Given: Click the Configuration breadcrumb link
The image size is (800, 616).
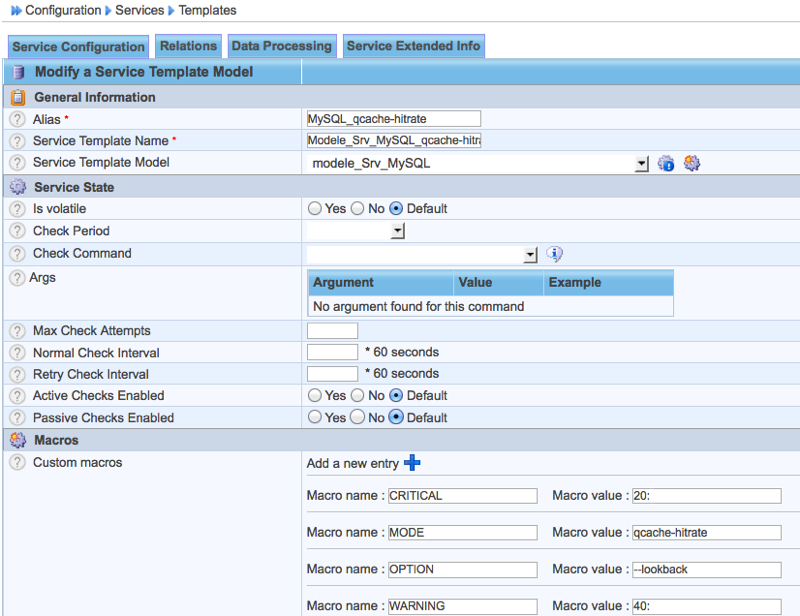Looking at the screenshot, I should pyautogui.click(x=63, y=10).
